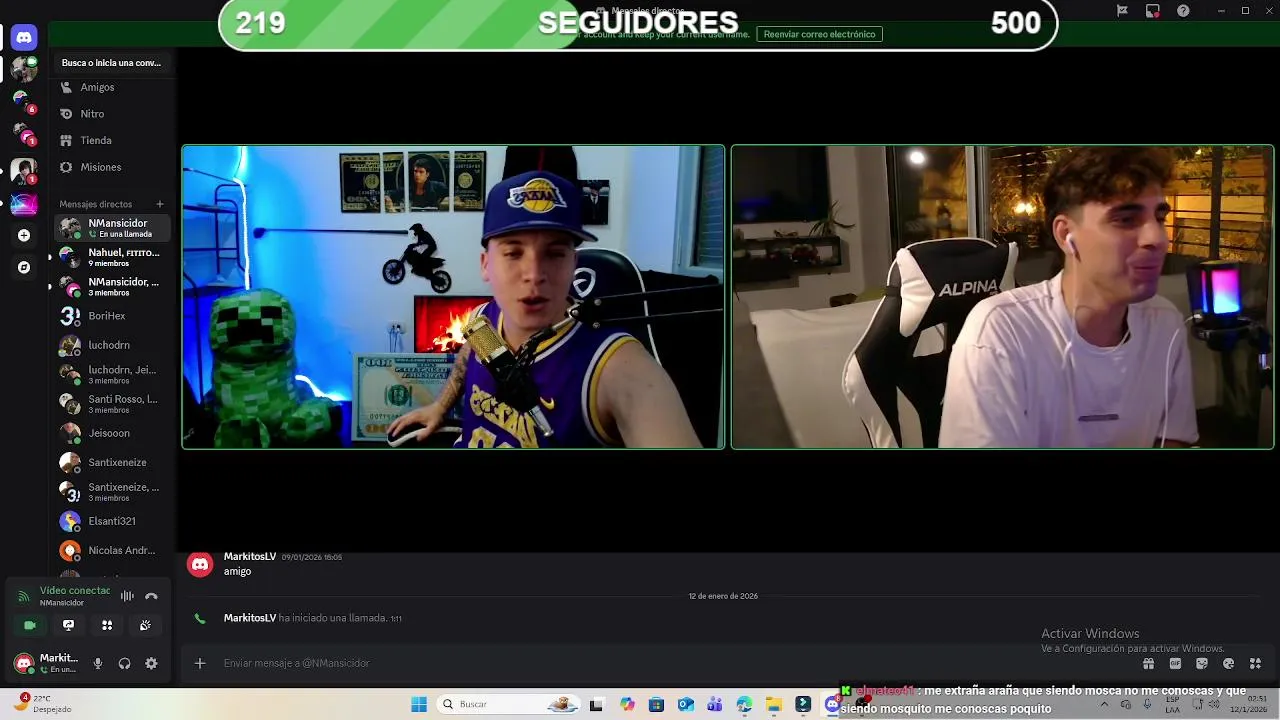Open User Settings gear icon
Image resolution: width=1280 pixels, height=720 pixels.
tap(151, 663)
